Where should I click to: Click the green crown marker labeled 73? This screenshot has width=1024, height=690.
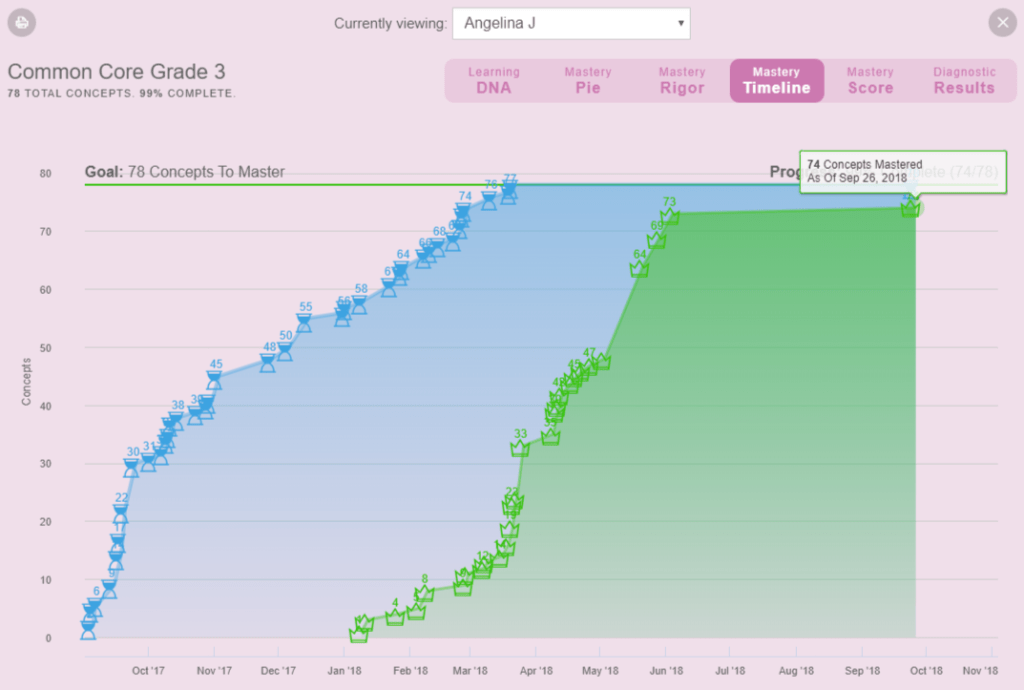click(670, 217)
